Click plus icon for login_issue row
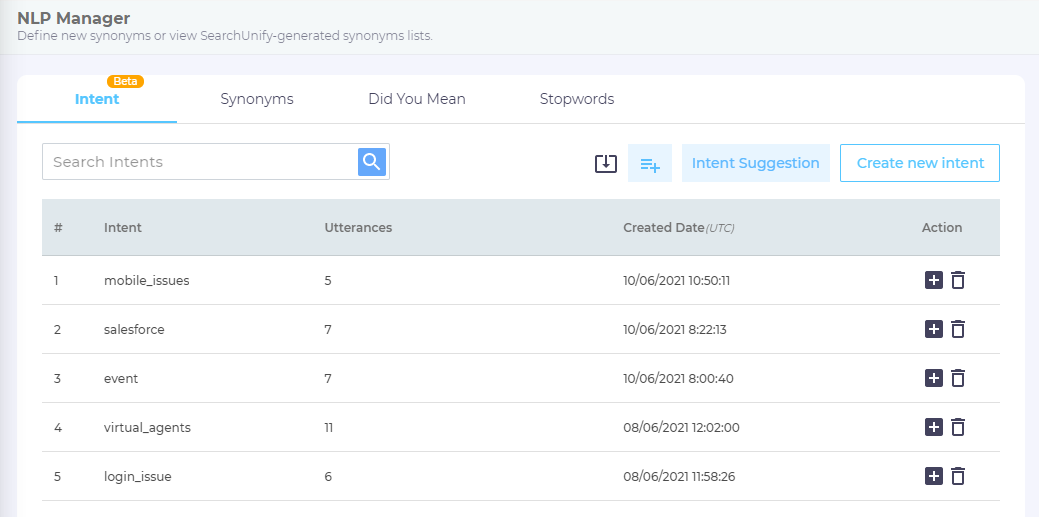This screenshot has height=517, width=1039. coord(934,476)
